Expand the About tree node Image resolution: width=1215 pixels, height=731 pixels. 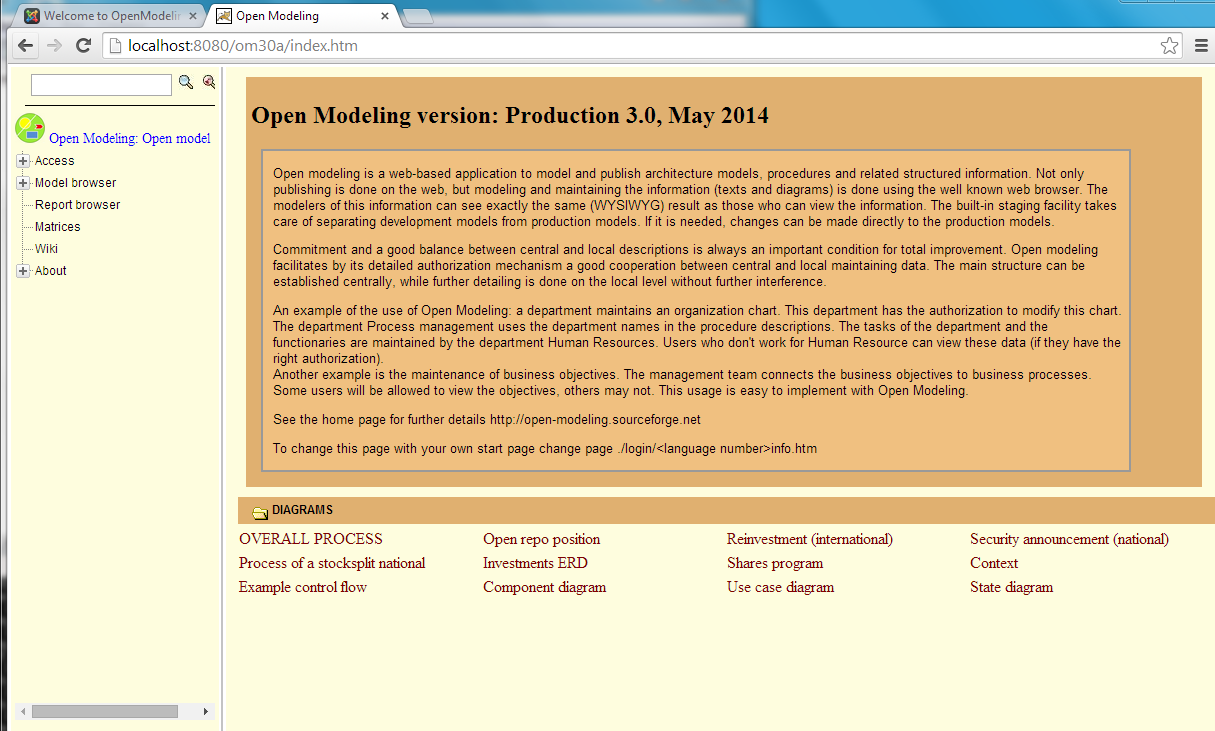point(22,270)
